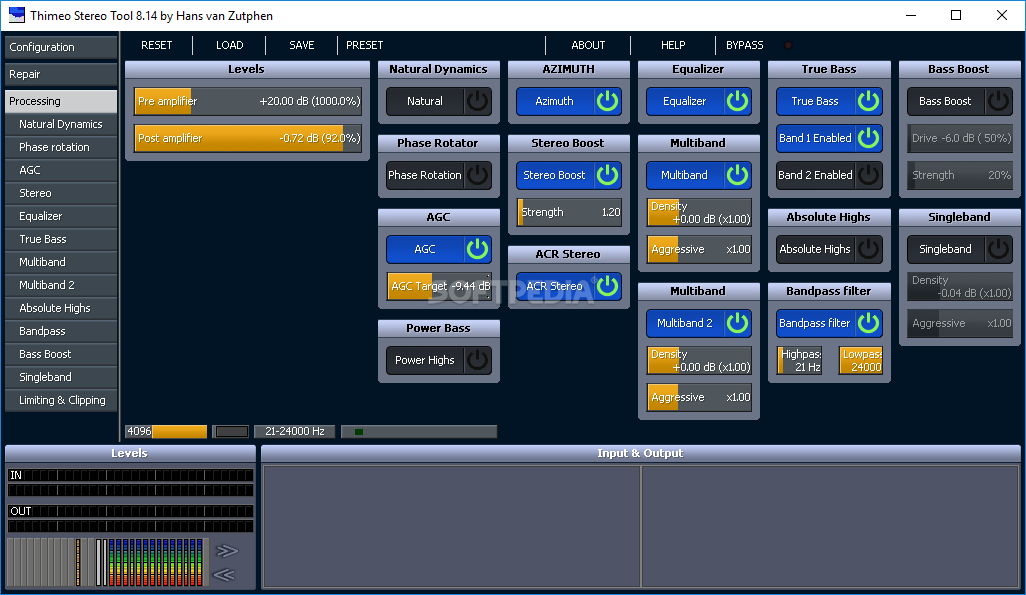Image resolution: width=1026 pixels, height=595 pixels.
Task: Toggle the Equalizer power icon
Action: (x=737, y=101)
